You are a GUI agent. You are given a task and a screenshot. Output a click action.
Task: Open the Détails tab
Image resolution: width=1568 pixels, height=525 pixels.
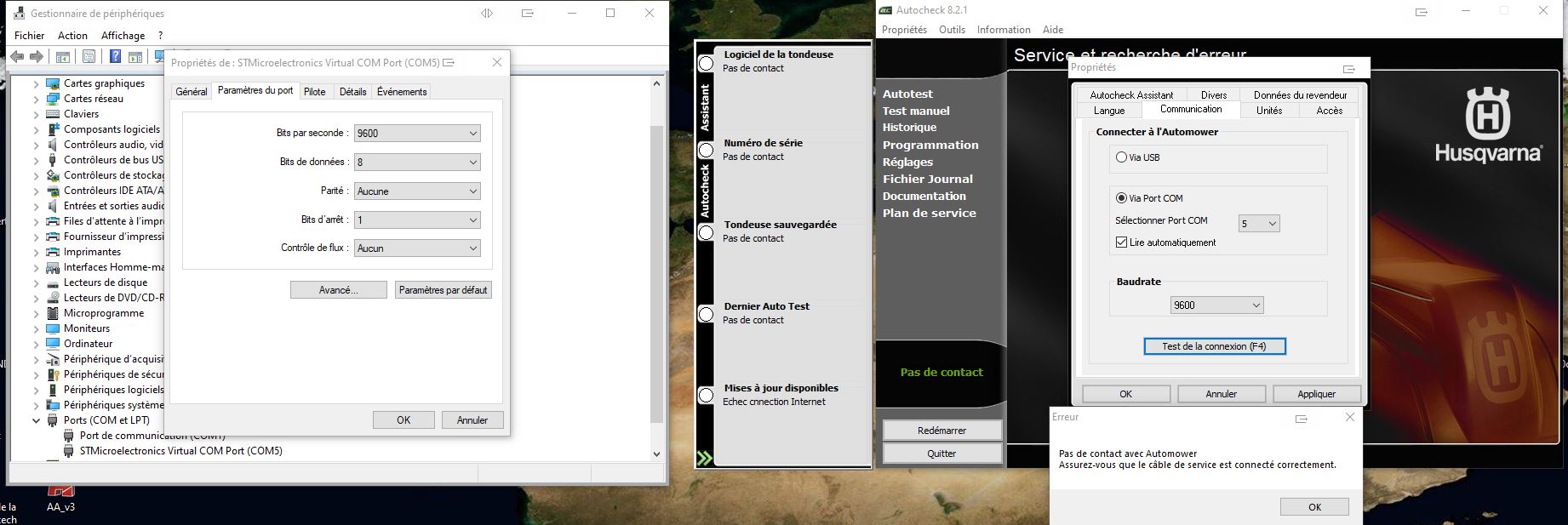click(x=352, y=92)
